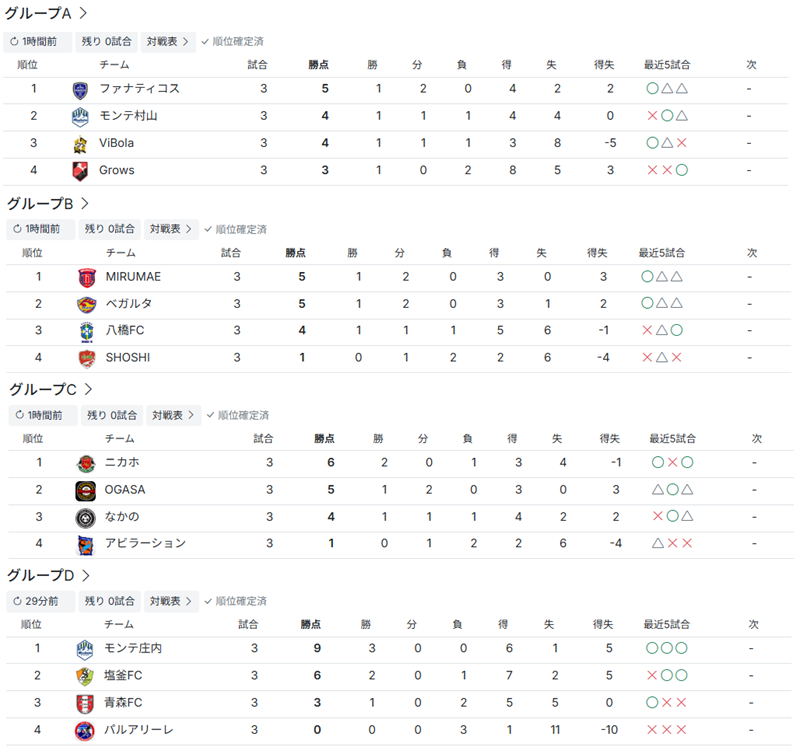Select the ニカホ team row
The image size is (800, 754).
[x=400, y=463]
